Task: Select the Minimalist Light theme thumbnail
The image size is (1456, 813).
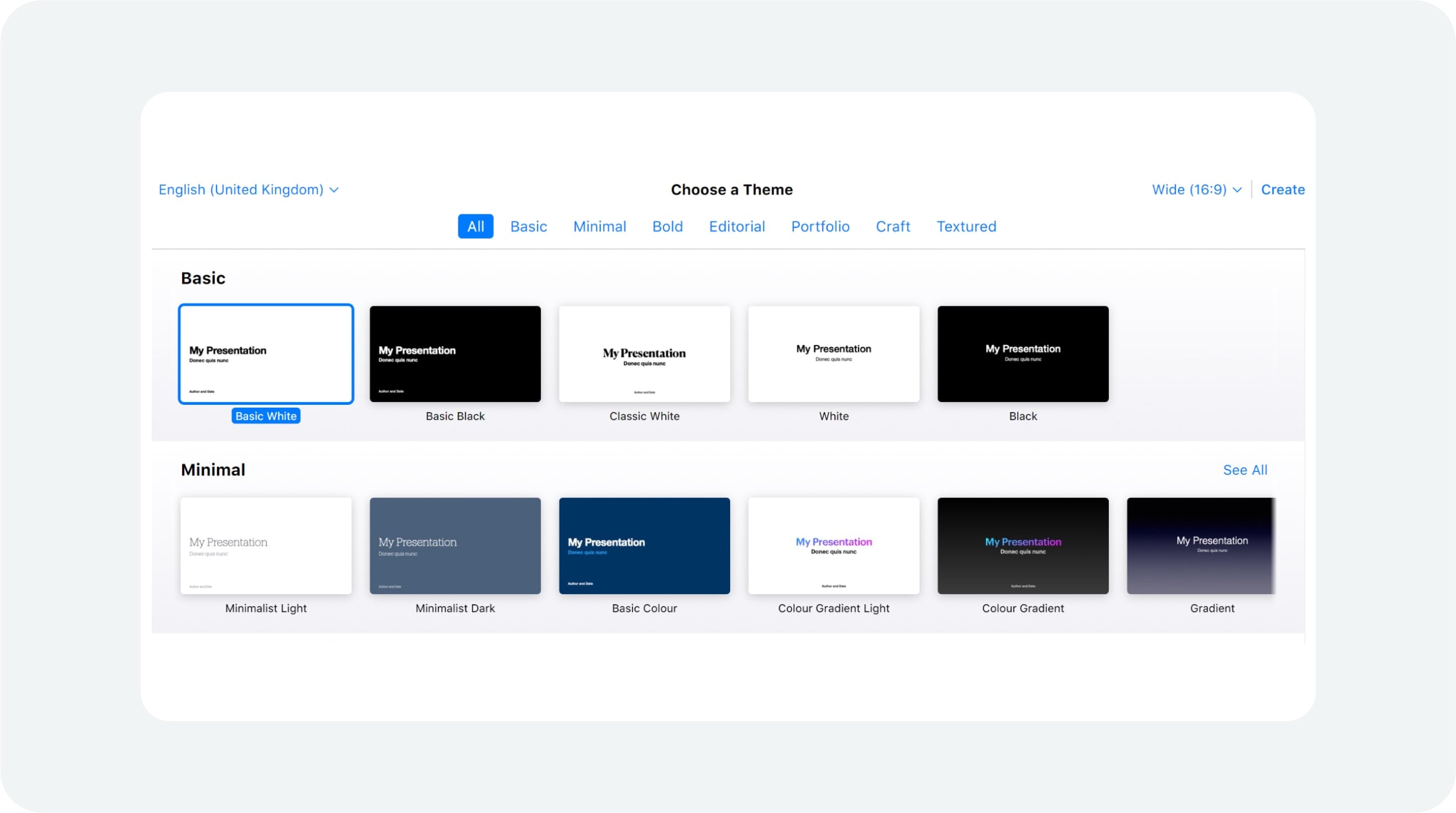Action: pyautogui.click(x=266, y=546)
